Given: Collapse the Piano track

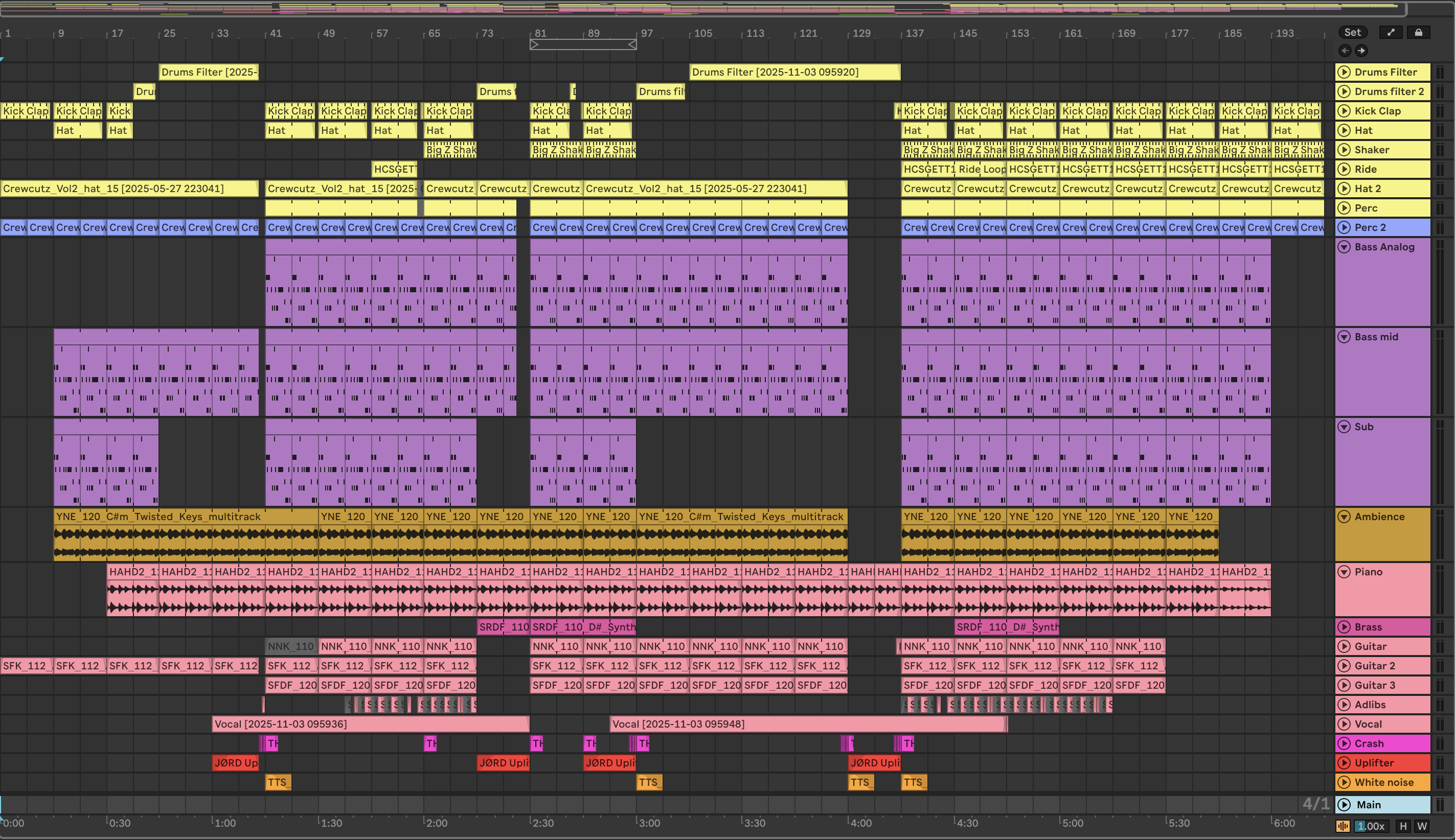Looking at the screenshot, I should pos(1344,572).
